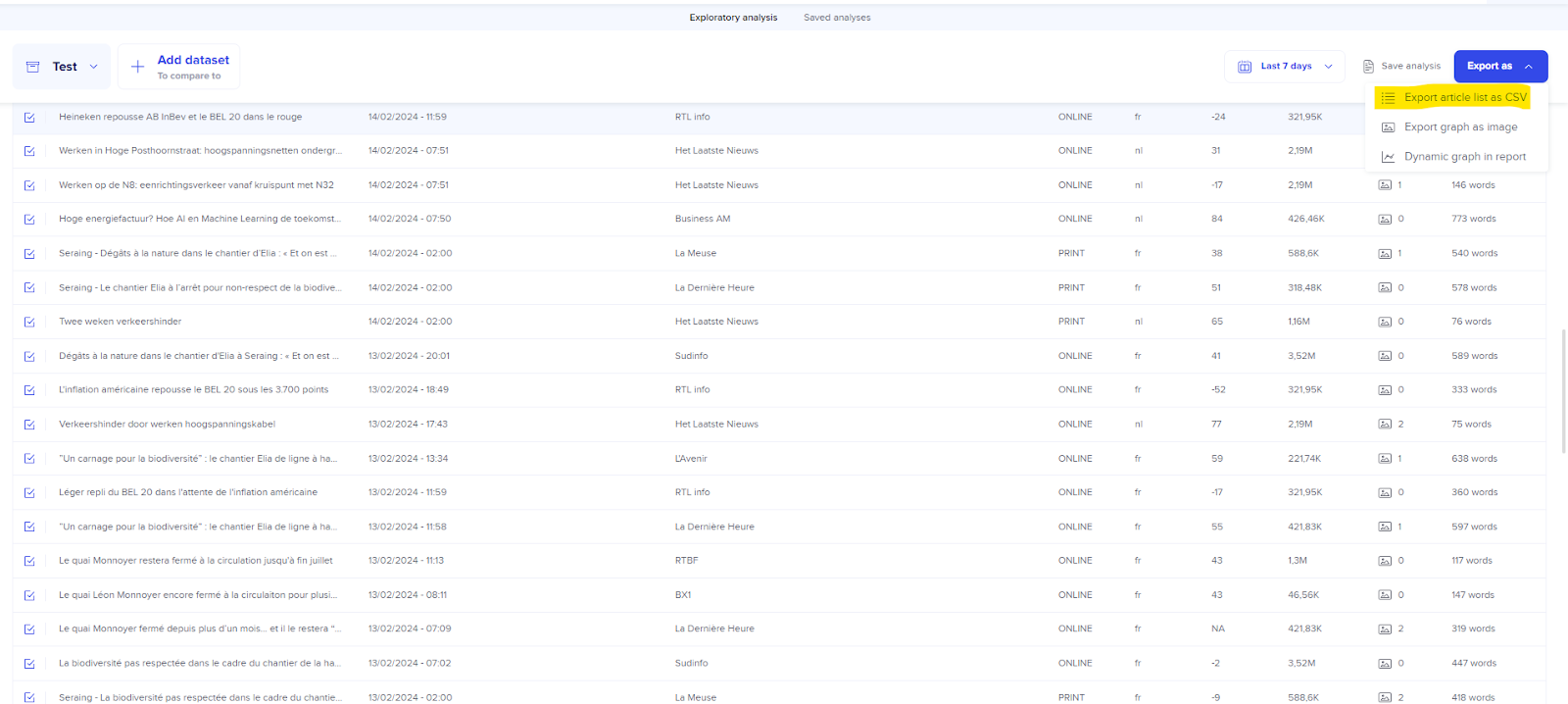Click the 76 words cell

pos(1471,322)
